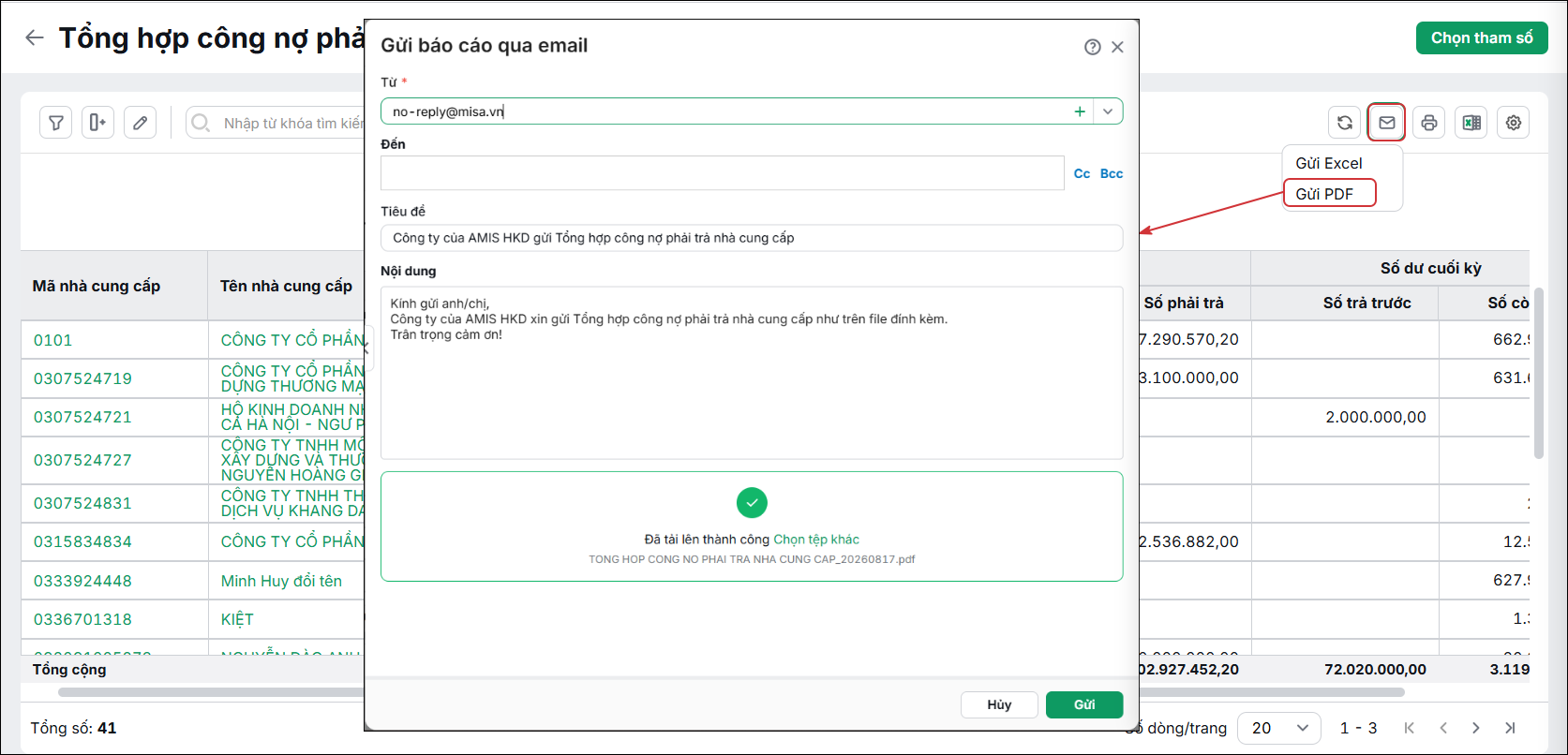
Task: Click the printer icon
Action: click(x=1429, y=123)
